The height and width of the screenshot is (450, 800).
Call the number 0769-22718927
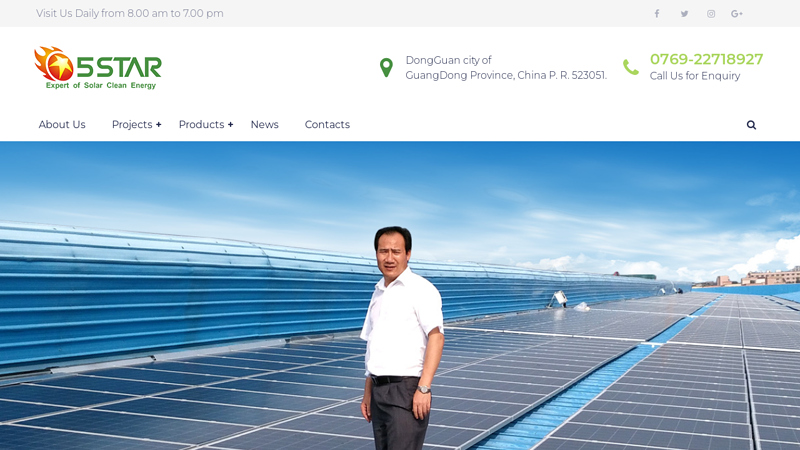pyautogui.click(x=706, y=59)
